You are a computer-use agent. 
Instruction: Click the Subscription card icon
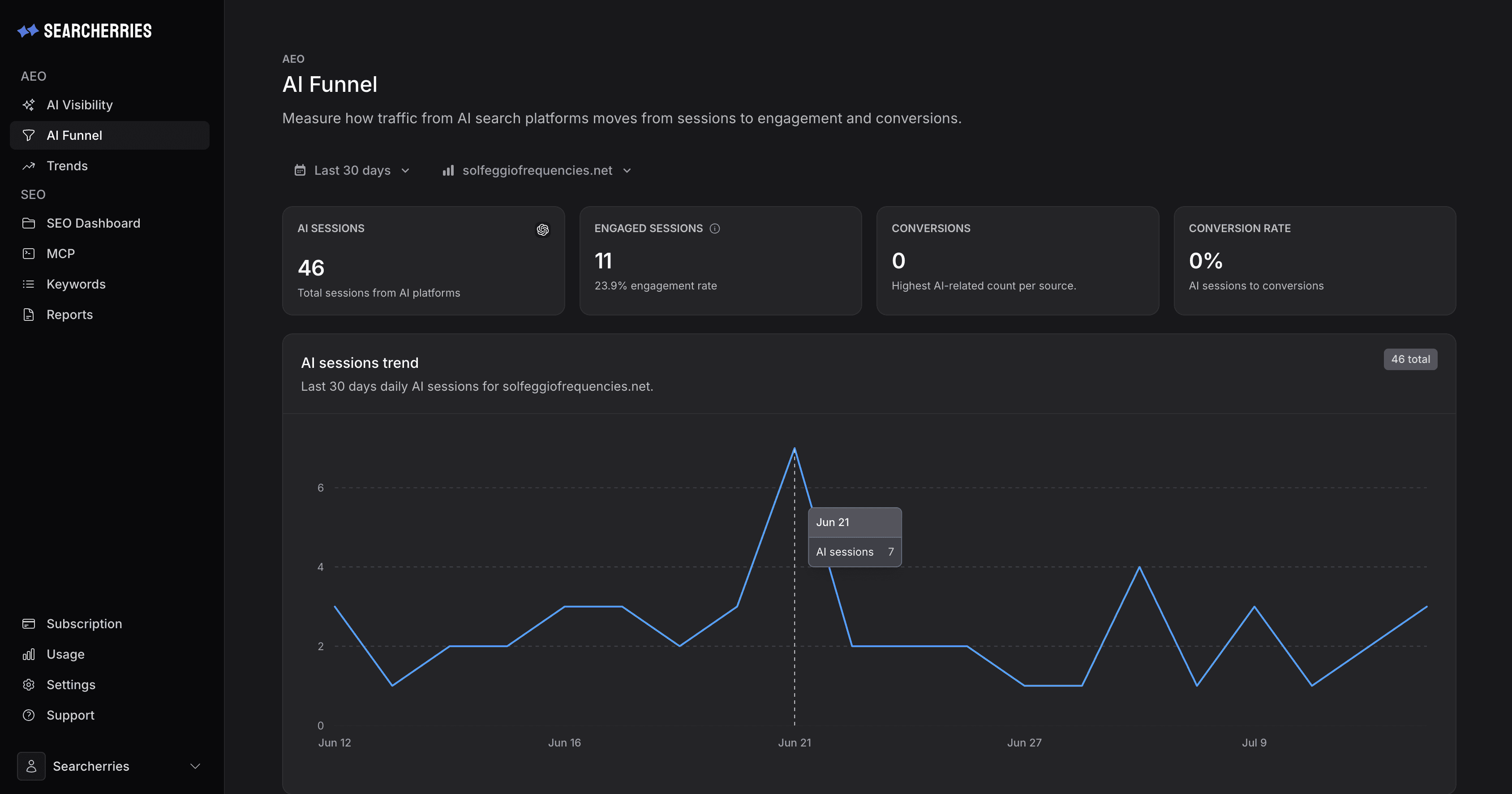pos(28,624)
